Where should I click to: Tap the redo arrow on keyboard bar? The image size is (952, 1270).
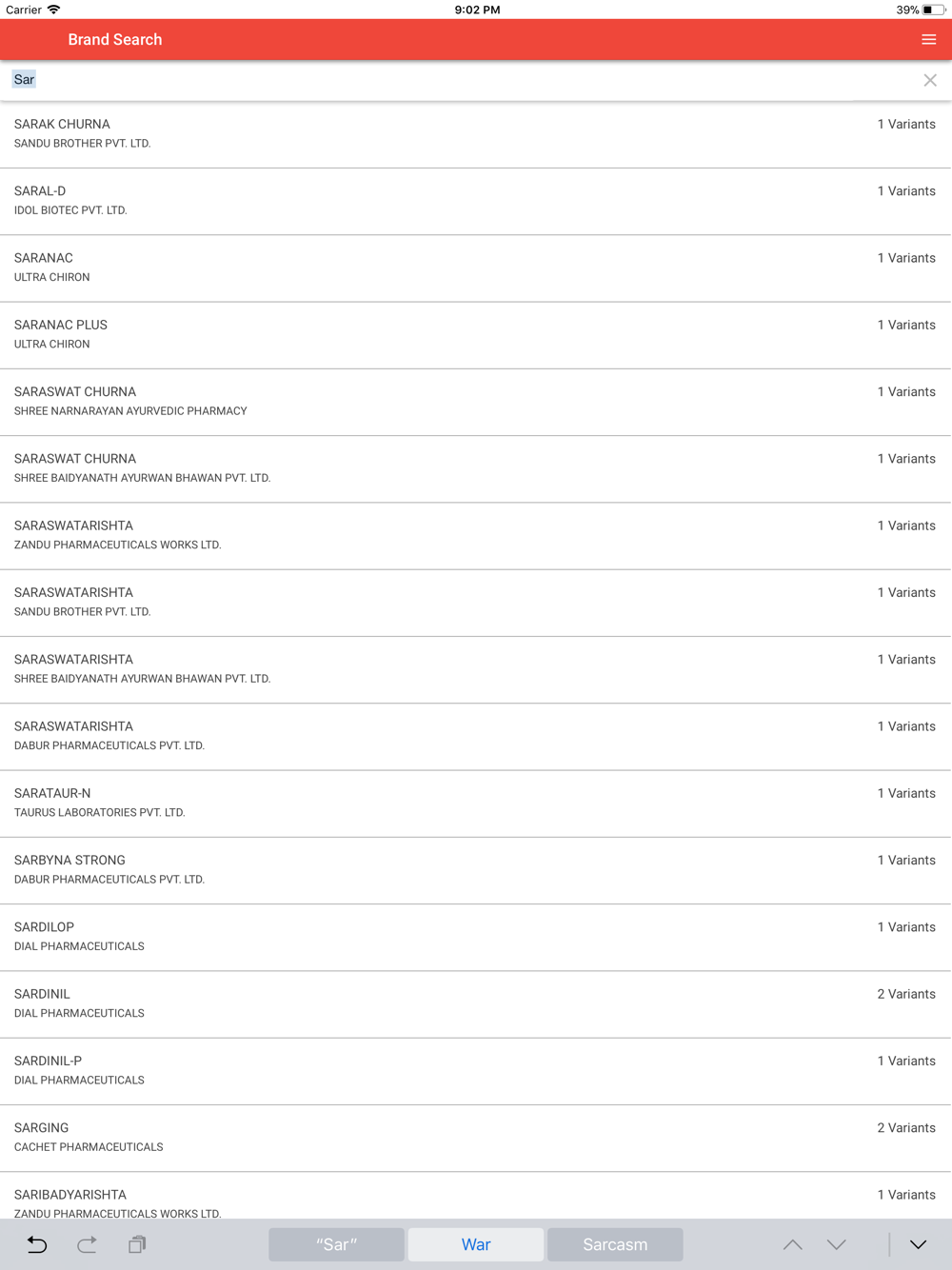click(87, 1244)
